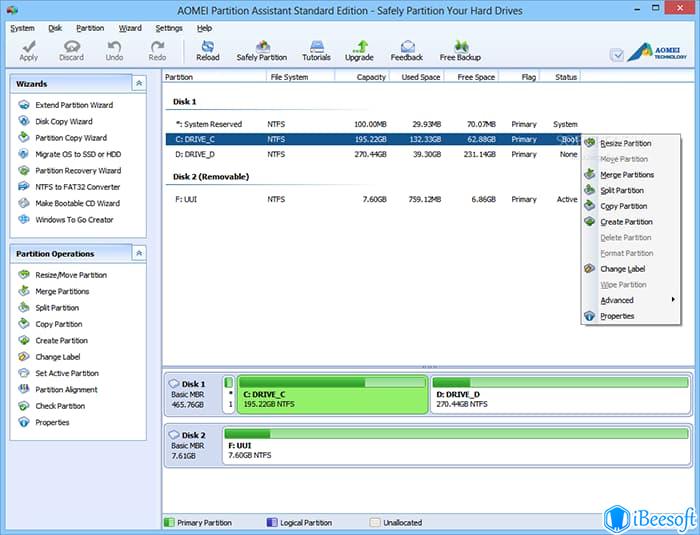Sort by Partition column header
The height and width of the screenshot is (535, 700).
pos(214,77)
